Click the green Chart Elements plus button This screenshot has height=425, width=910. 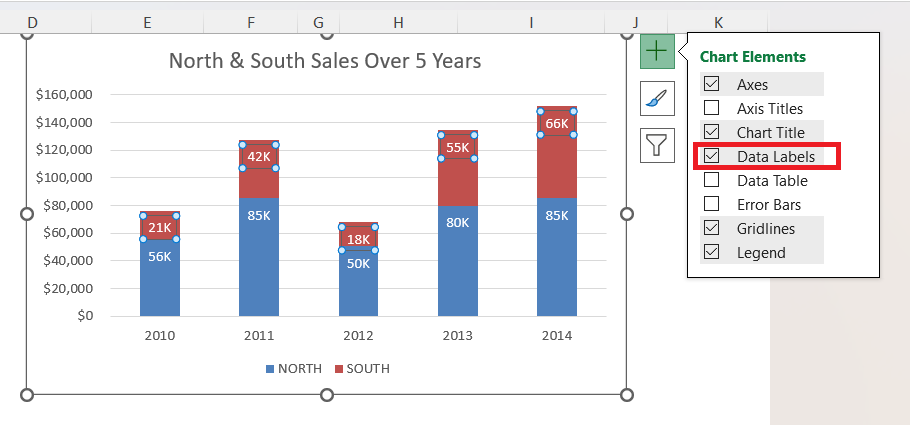(x=657, y=51)
